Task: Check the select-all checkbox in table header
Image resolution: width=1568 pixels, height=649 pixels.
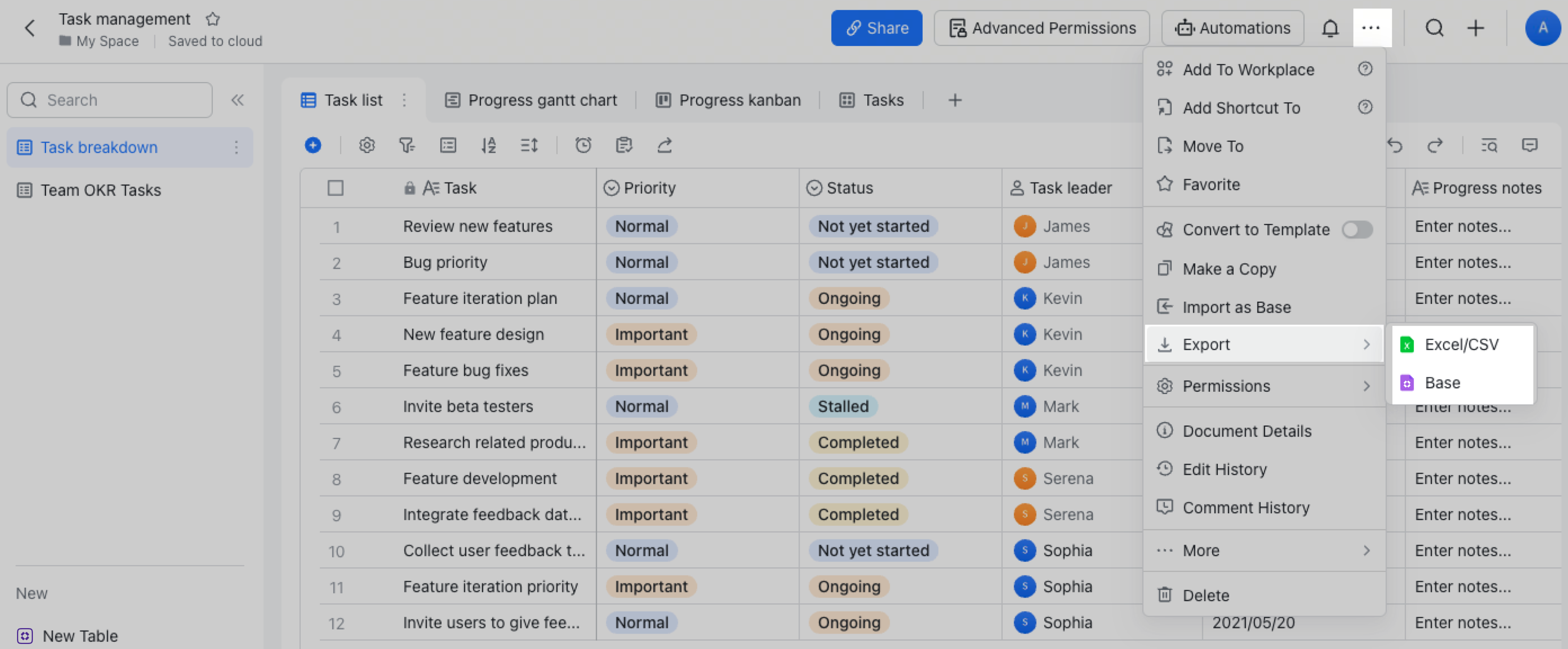Action: tap(335, 187)
